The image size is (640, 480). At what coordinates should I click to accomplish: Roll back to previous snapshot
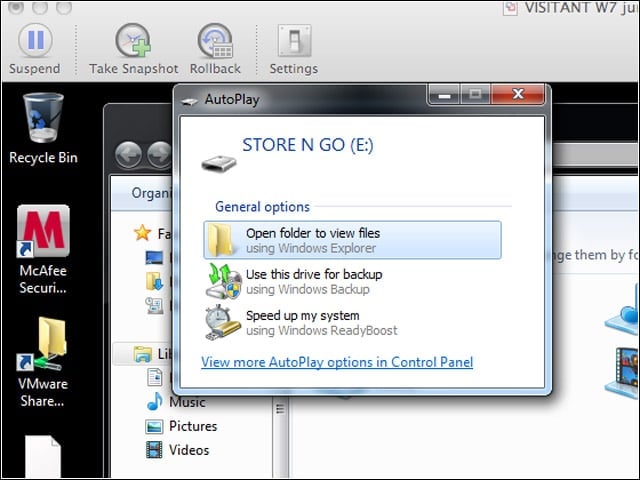215,49
